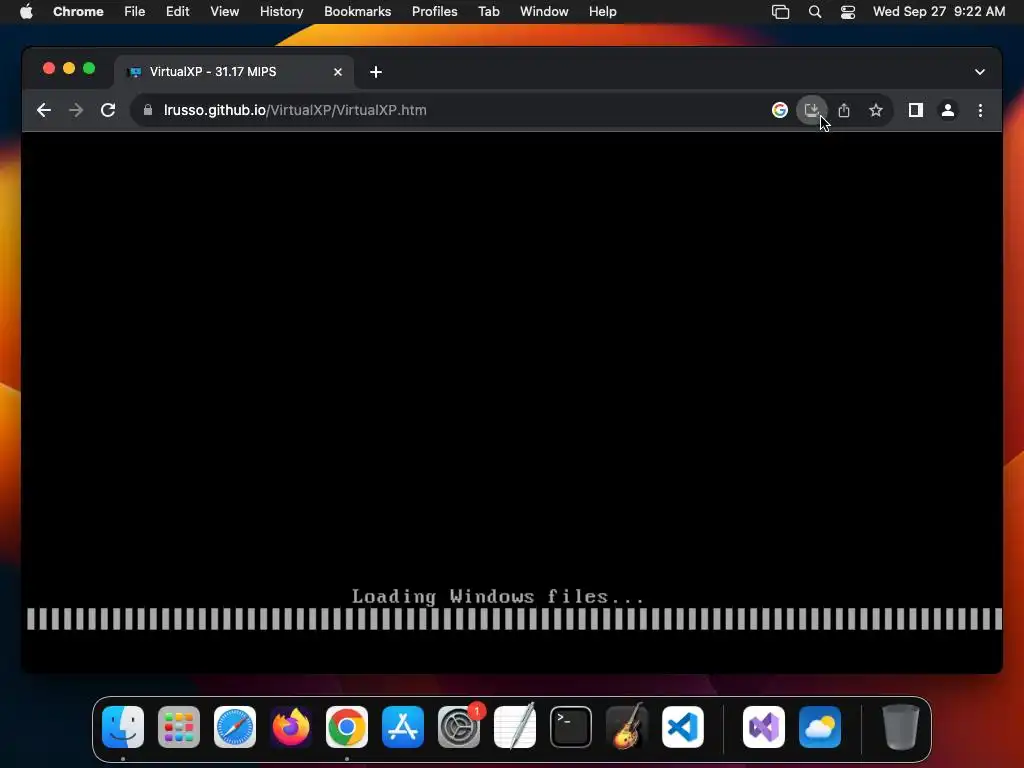This screenshot has height=768, width=1024.
Task: Open the weather cloud app in dock
Action: 820,727
